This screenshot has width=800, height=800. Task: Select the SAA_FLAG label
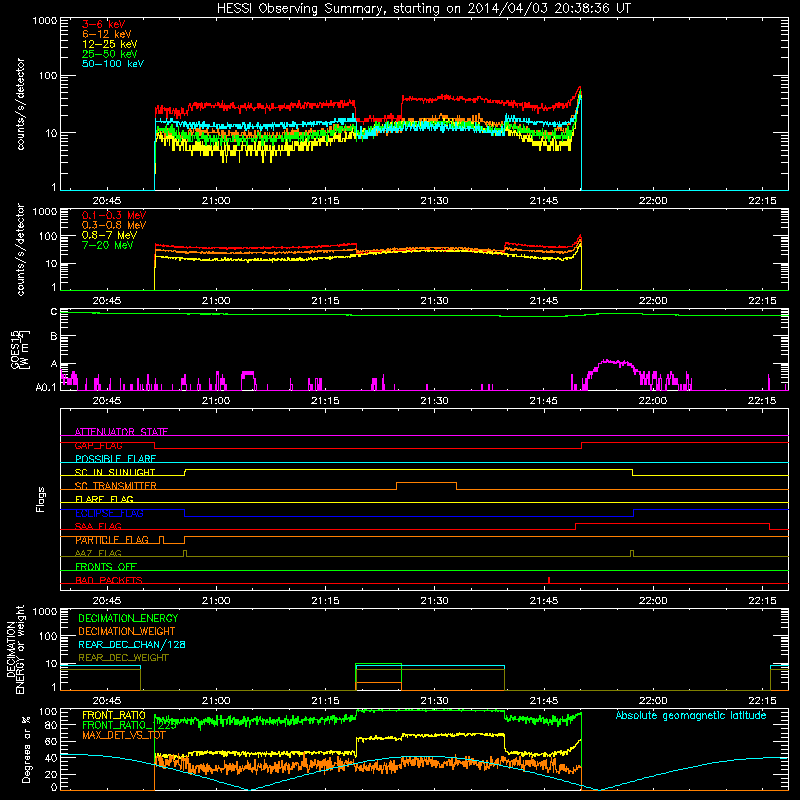click(x=98, y=526)
